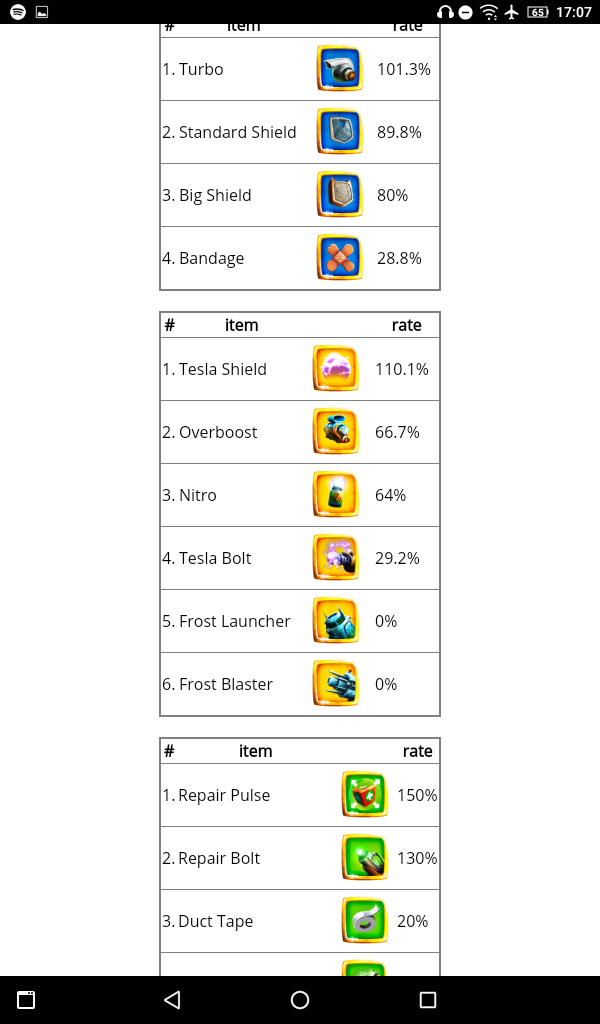Screen dimensions: 600x1024
Task: Select the Repair Pulse text label
Action: [x=224, y=795]
